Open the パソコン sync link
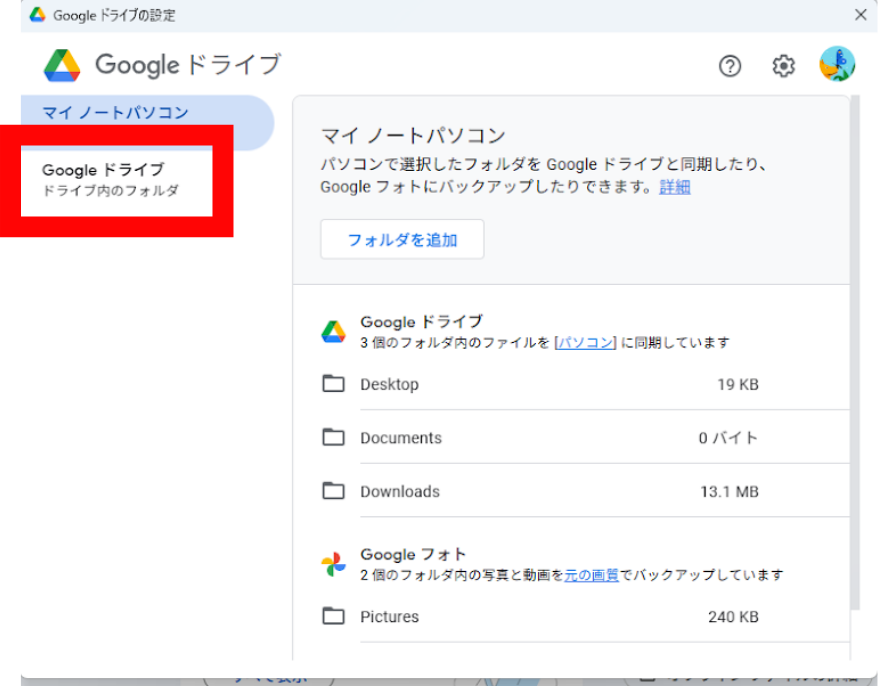This screenshot has width=879, height=687. pyautogui.click(x=585, y=342)
